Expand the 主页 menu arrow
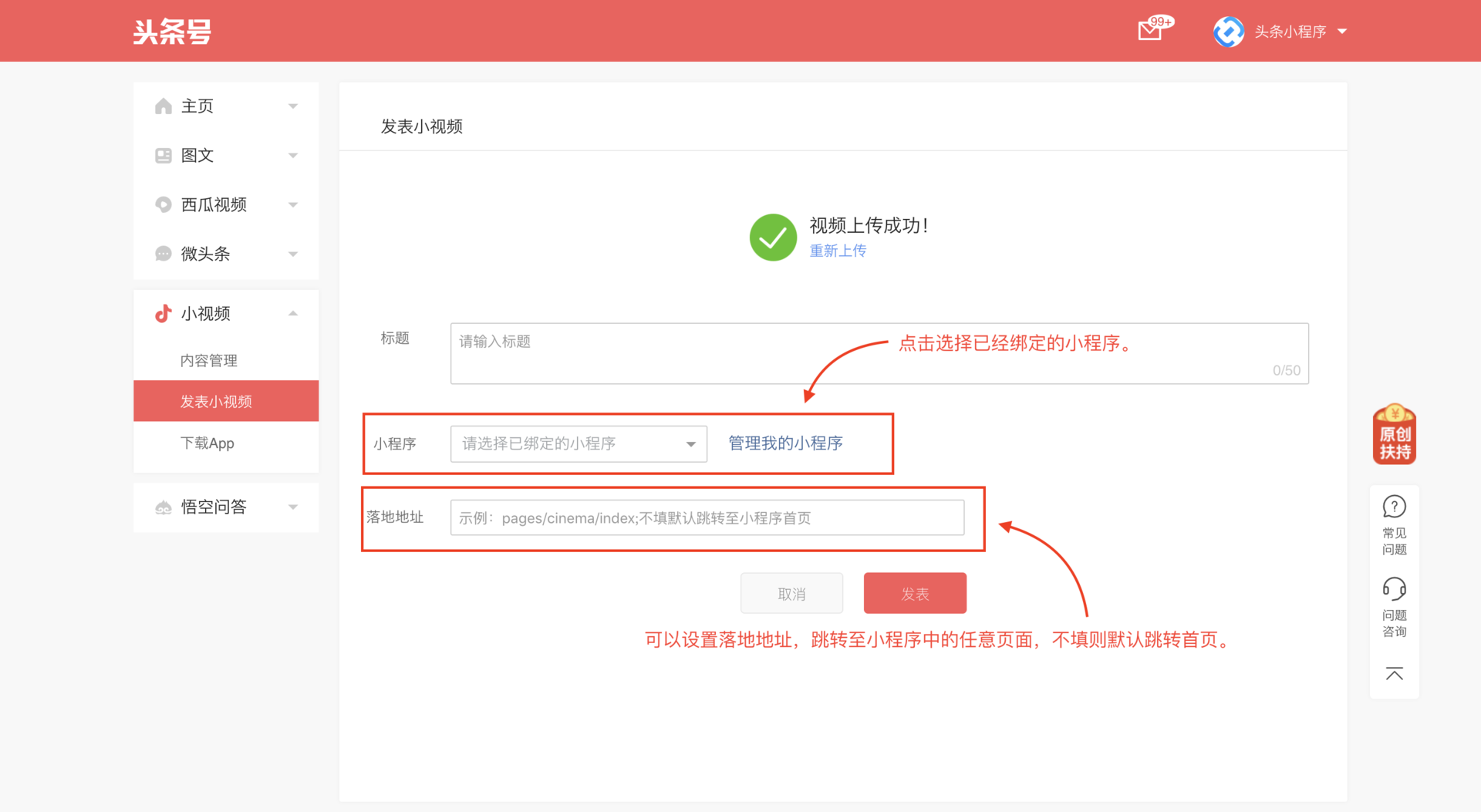 (x=293, y=106)
